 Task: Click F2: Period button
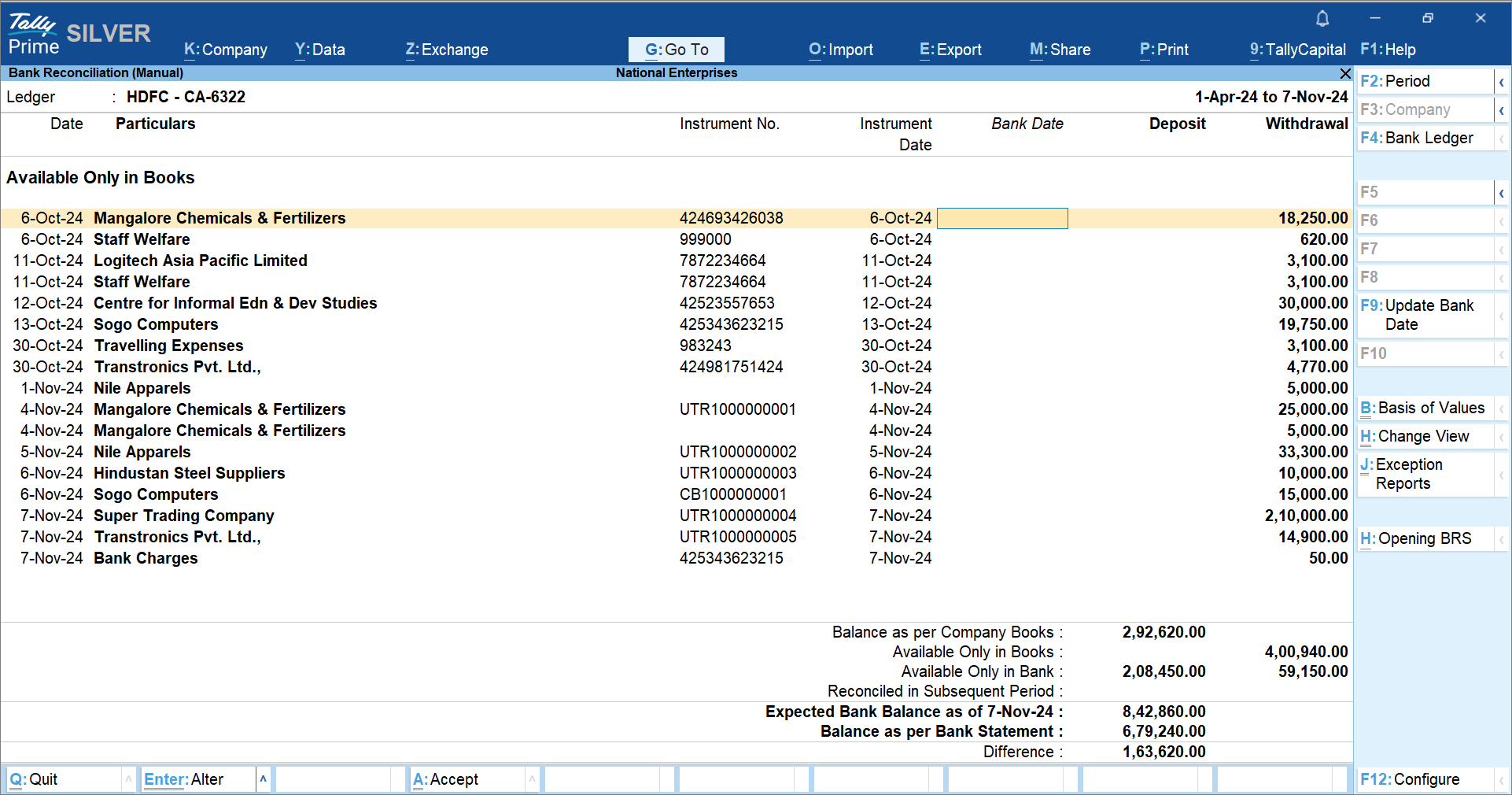[1425, 81]
